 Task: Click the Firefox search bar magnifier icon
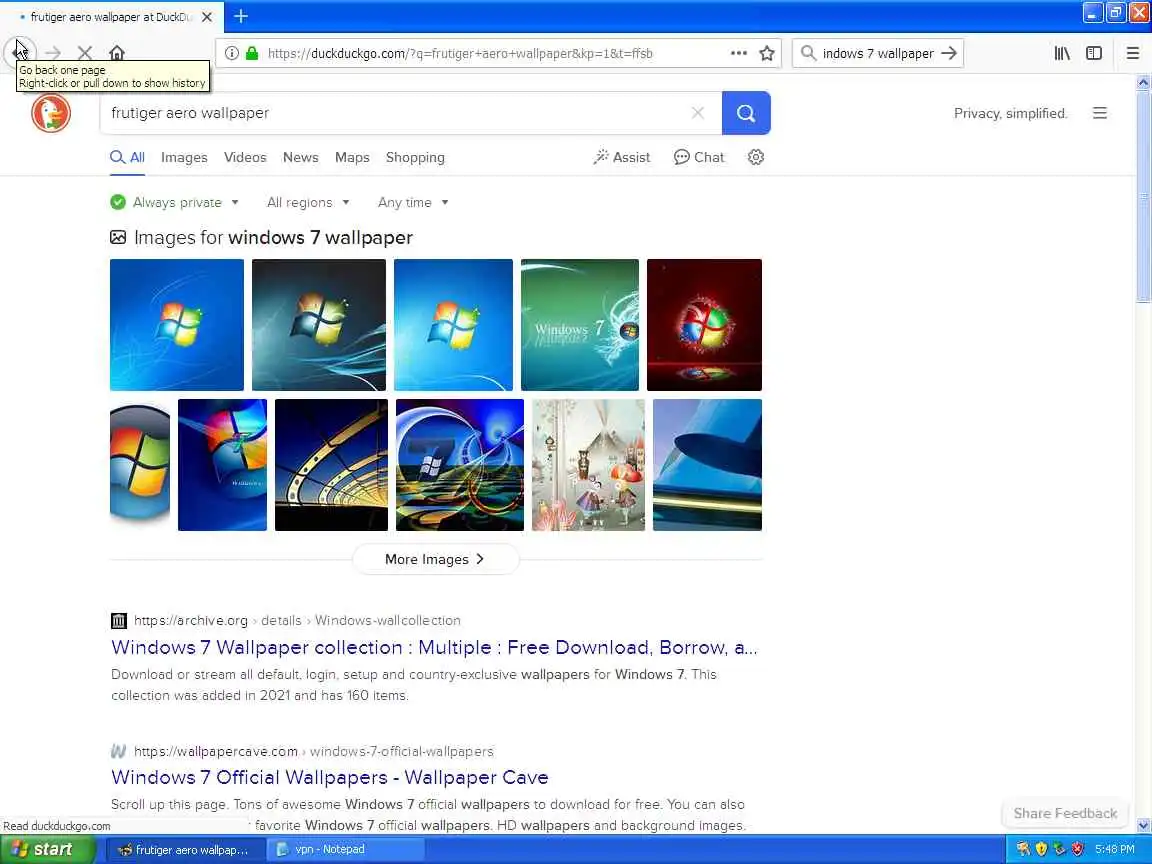pos(808,53)
